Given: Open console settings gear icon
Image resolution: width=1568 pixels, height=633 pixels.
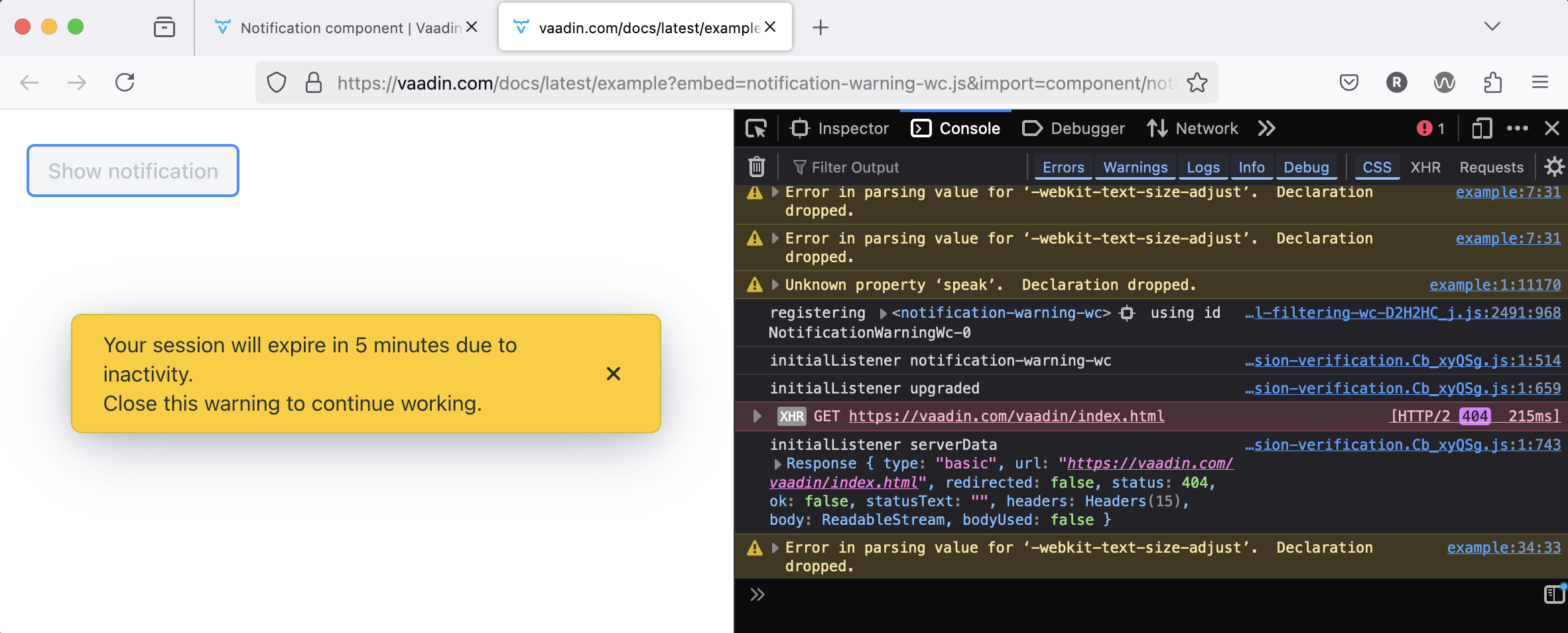Looking at the screenshot, I should [1554, 167].
